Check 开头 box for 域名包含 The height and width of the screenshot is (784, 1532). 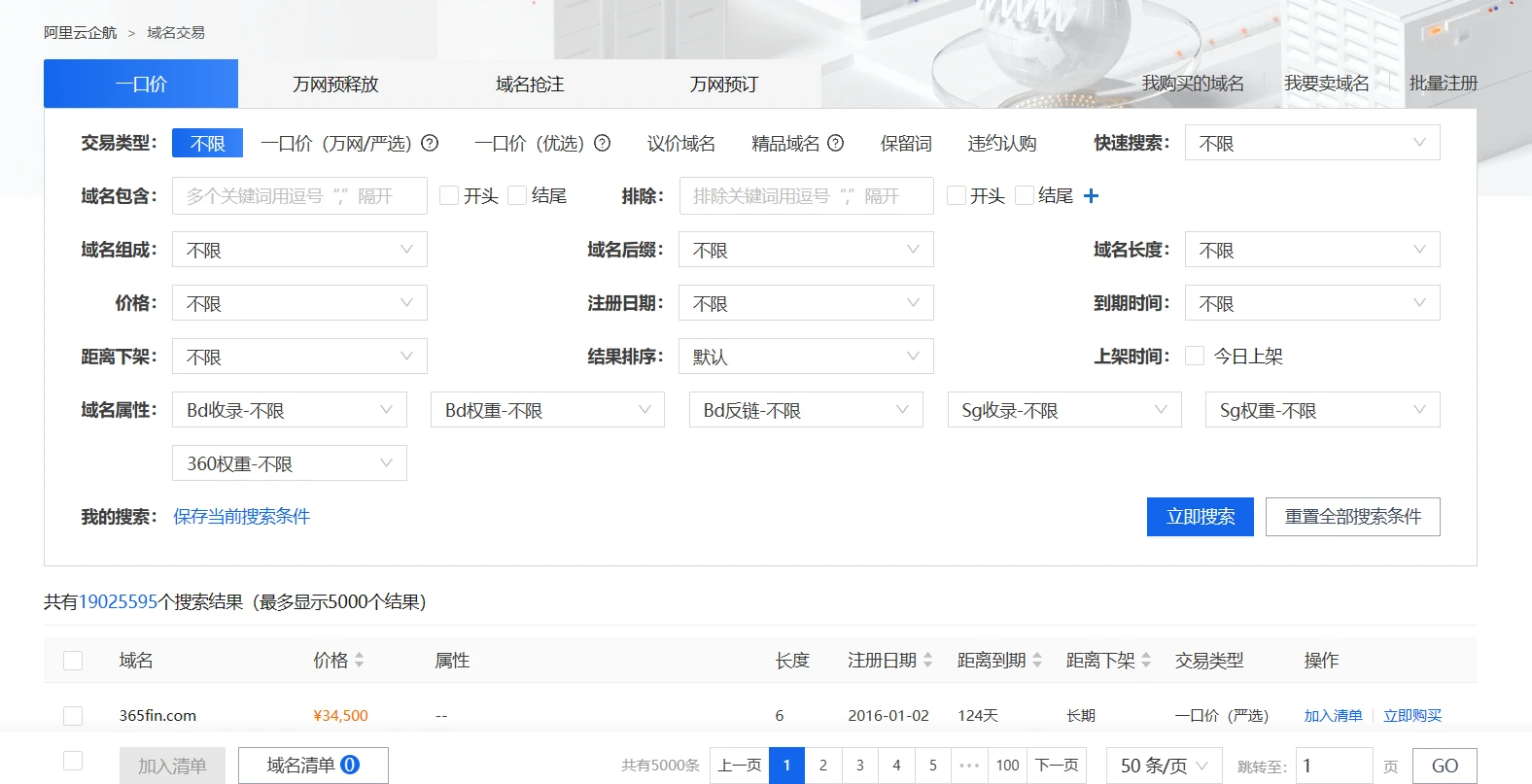click(x=449, y=195)
